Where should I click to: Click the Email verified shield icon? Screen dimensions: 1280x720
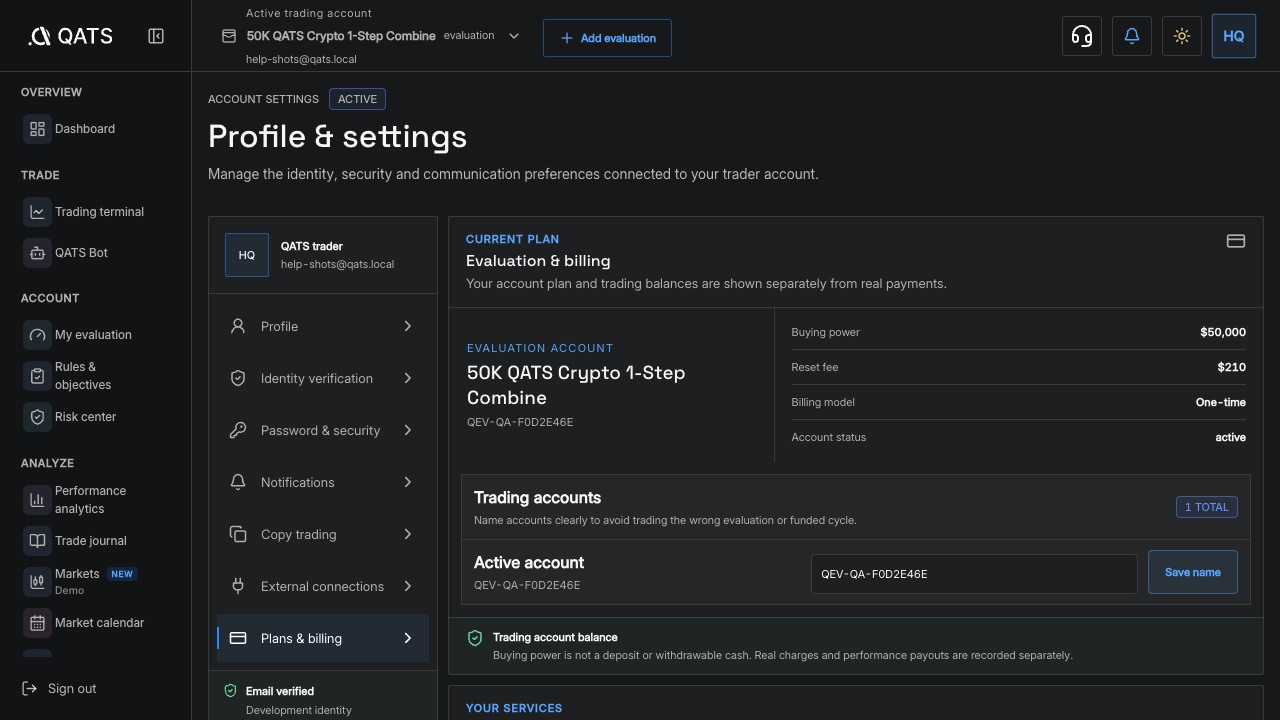pos(230,691)
